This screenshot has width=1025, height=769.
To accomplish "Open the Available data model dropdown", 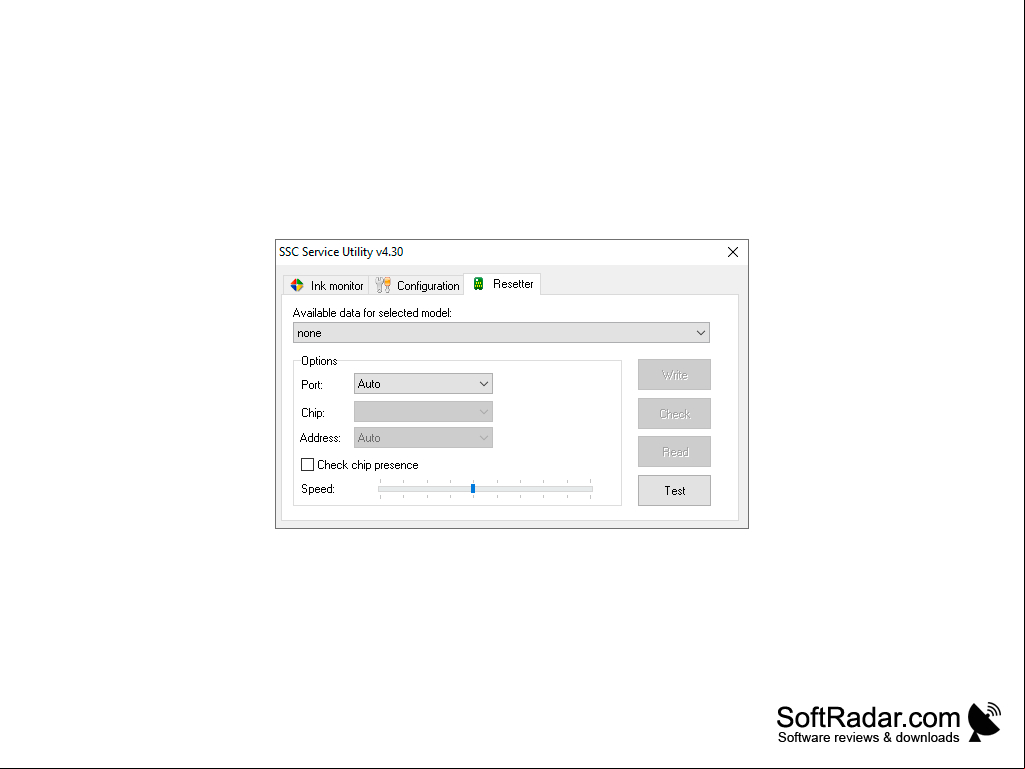I will coord(501,333).
